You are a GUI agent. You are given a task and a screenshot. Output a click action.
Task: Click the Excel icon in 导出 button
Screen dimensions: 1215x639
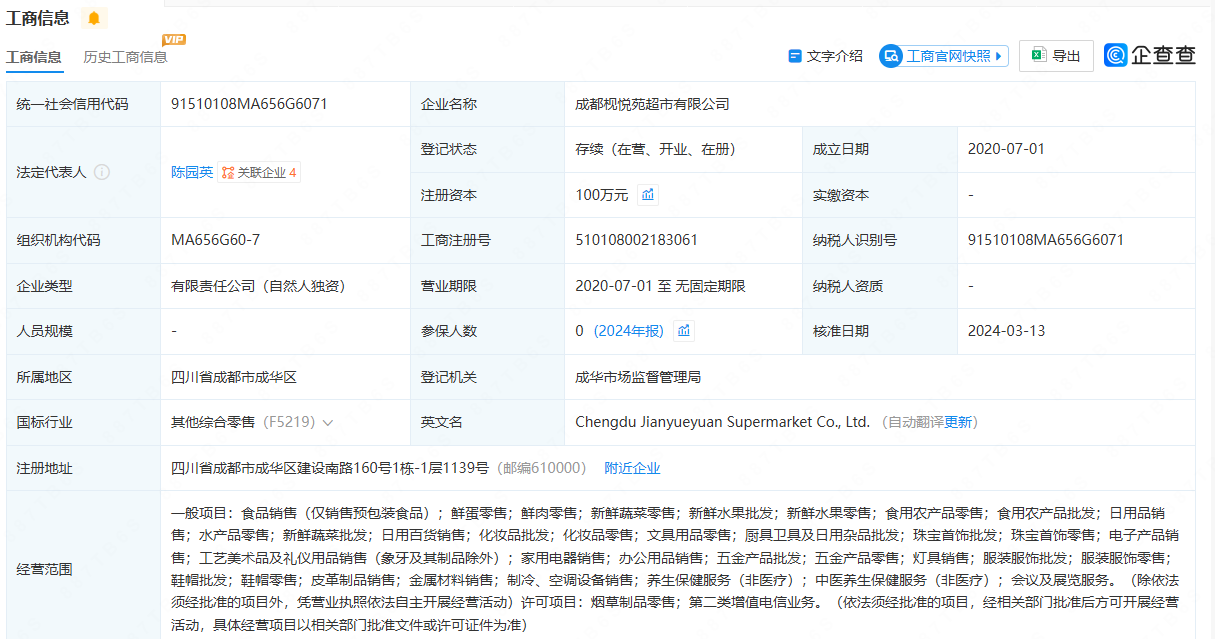(x=1039, y=56)
